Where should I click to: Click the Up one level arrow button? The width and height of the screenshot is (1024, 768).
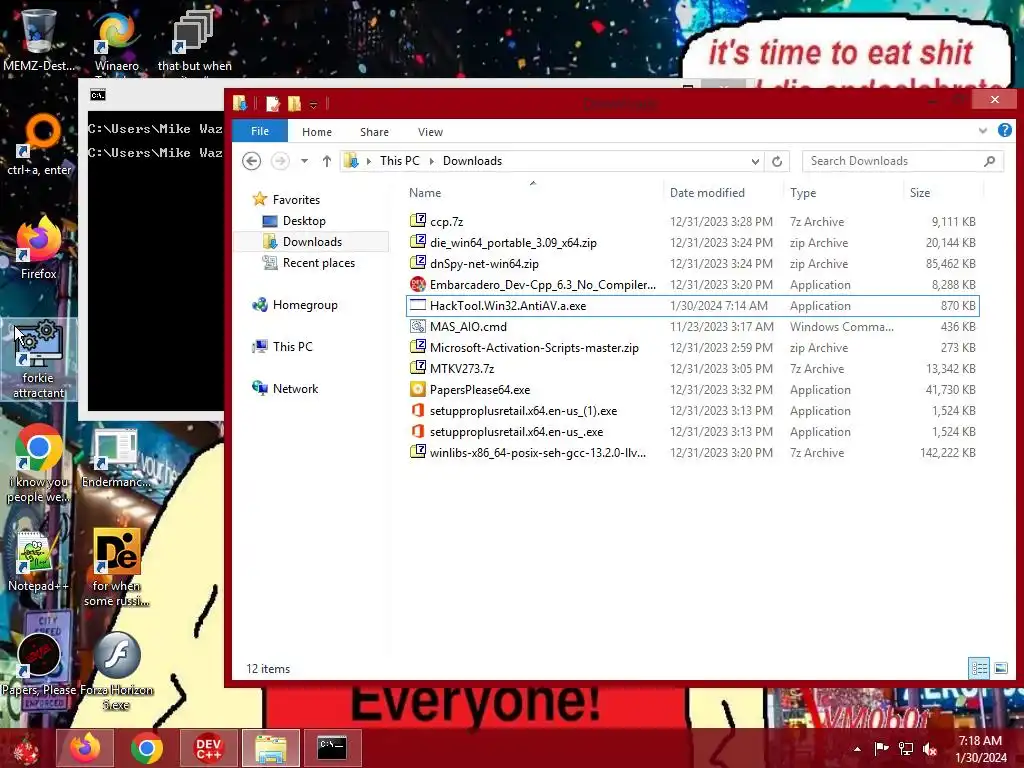coord(327,161)
